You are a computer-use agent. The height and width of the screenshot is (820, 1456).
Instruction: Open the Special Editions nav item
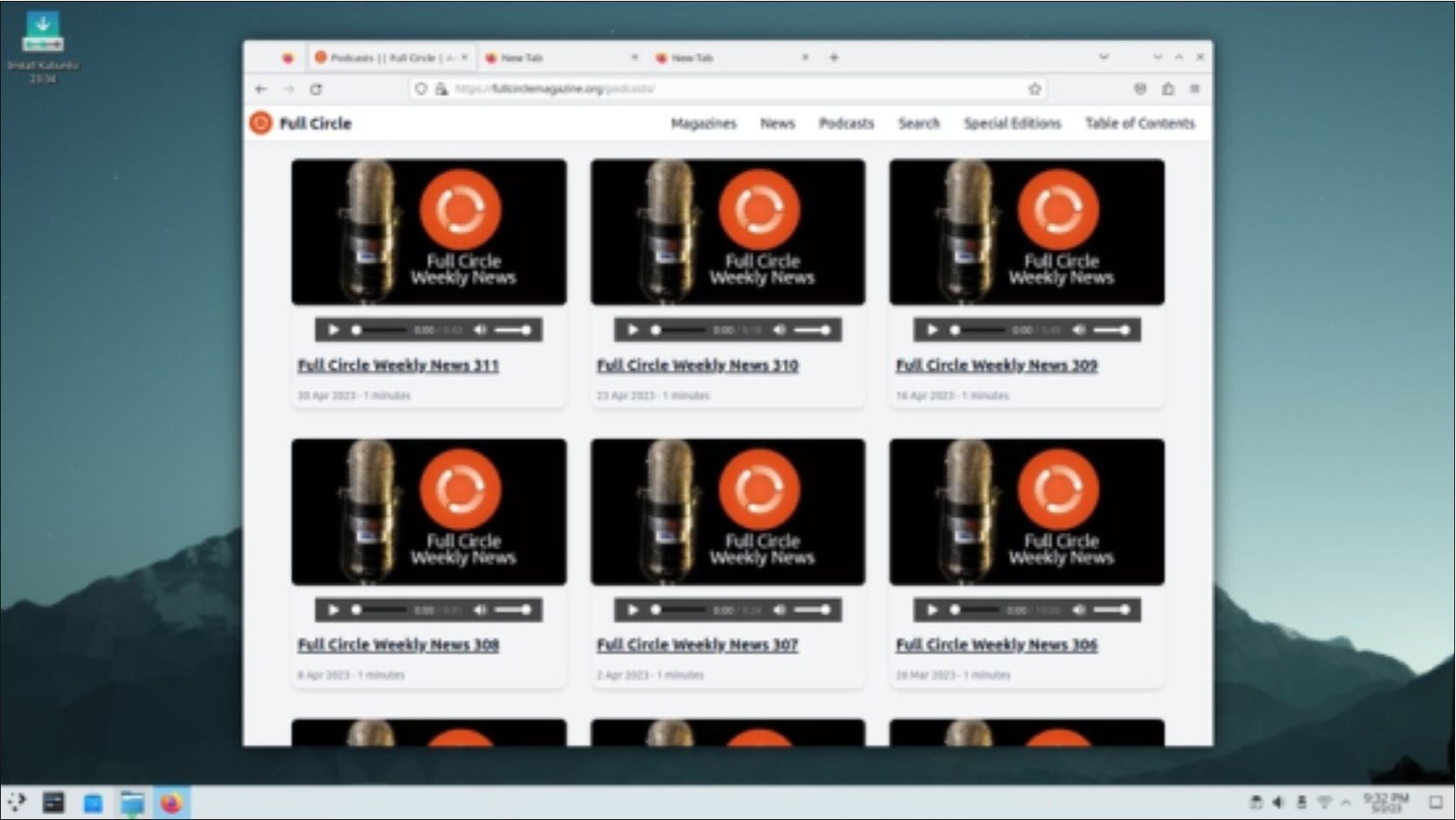(1012, 123)
